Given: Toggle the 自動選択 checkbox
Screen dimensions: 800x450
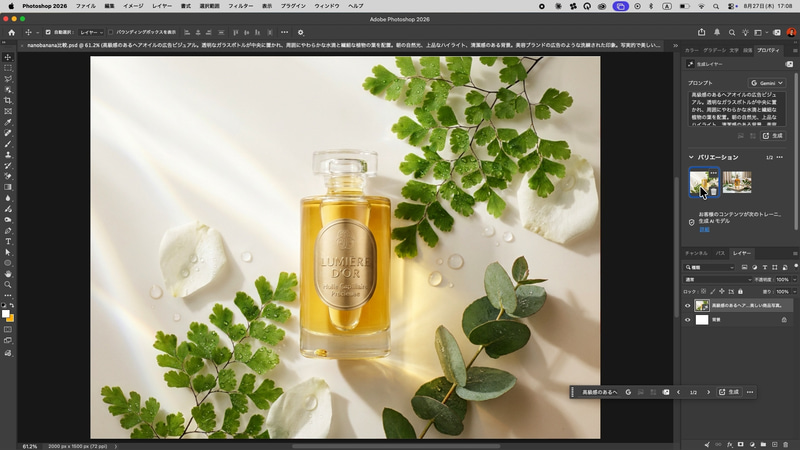Looking at the screenshot, I should (48, 32).
